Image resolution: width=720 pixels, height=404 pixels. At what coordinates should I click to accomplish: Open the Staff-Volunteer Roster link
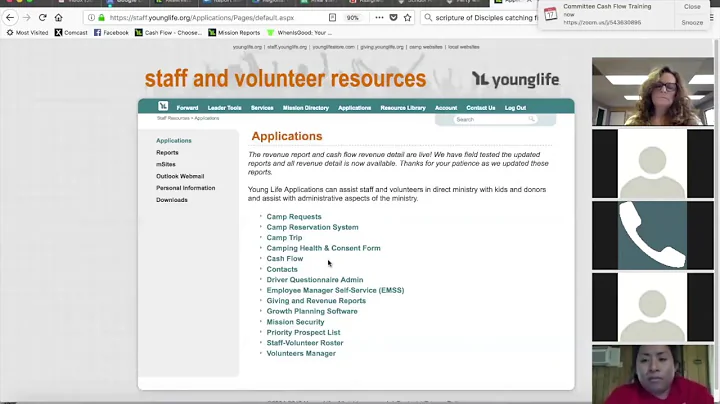[305, 343]
